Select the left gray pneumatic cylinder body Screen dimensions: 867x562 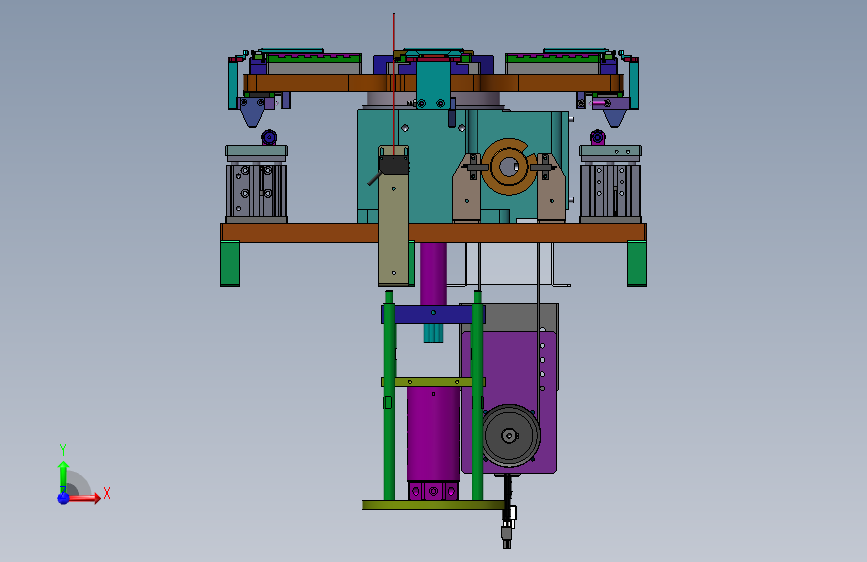pos(256,191)
